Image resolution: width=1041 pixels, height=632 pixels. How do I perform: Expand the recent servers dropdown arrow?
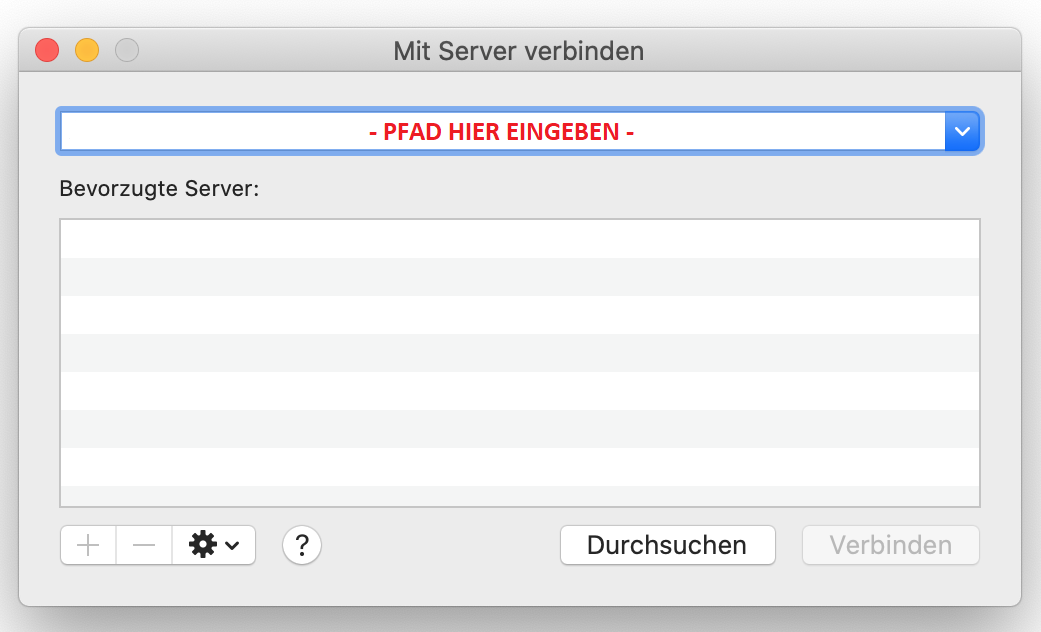(x=963, y=131)
